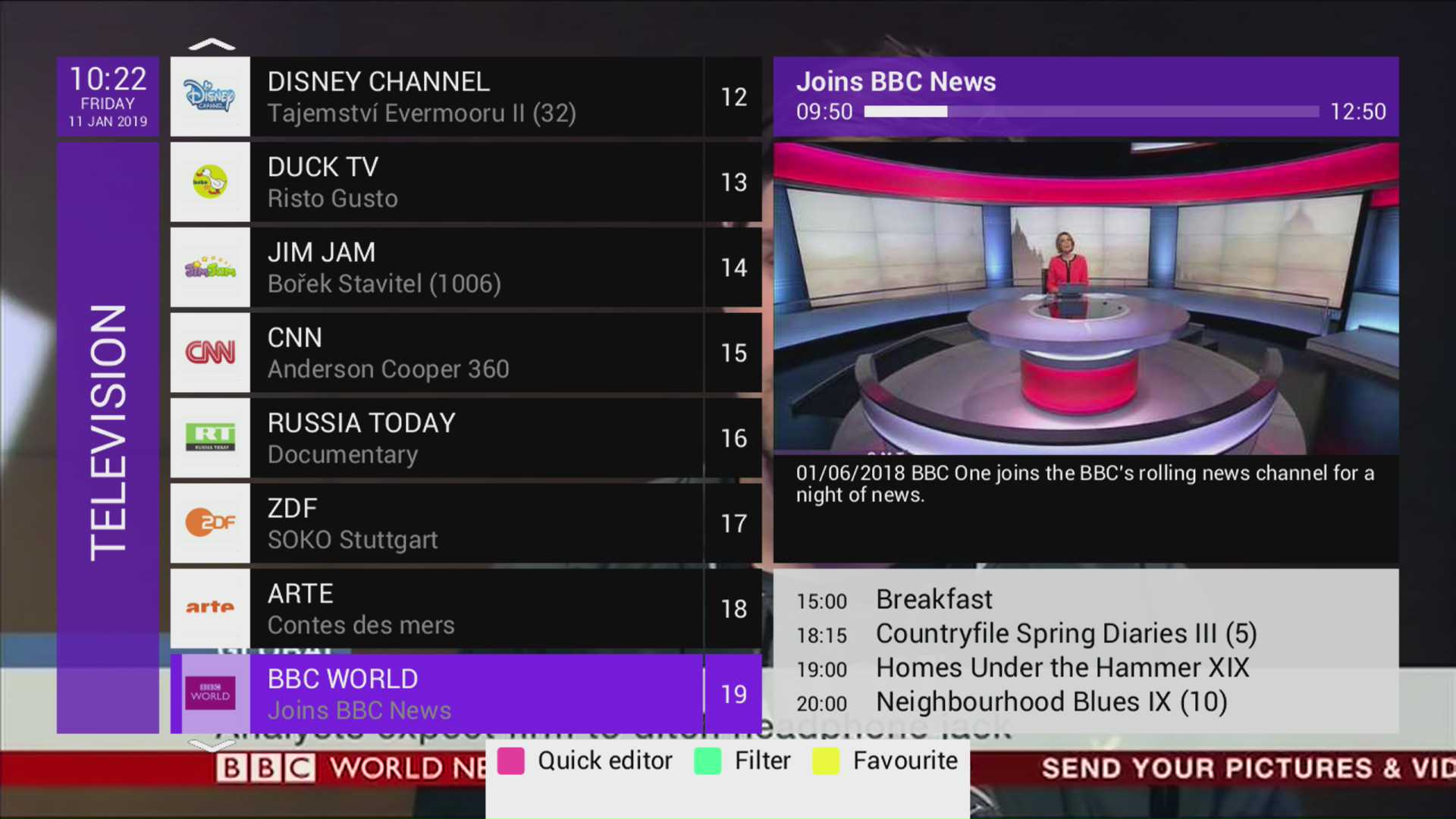Click the ZDF orange logo icon
1456x819 pixels.
pyautogui.click(x=210, y=523)
